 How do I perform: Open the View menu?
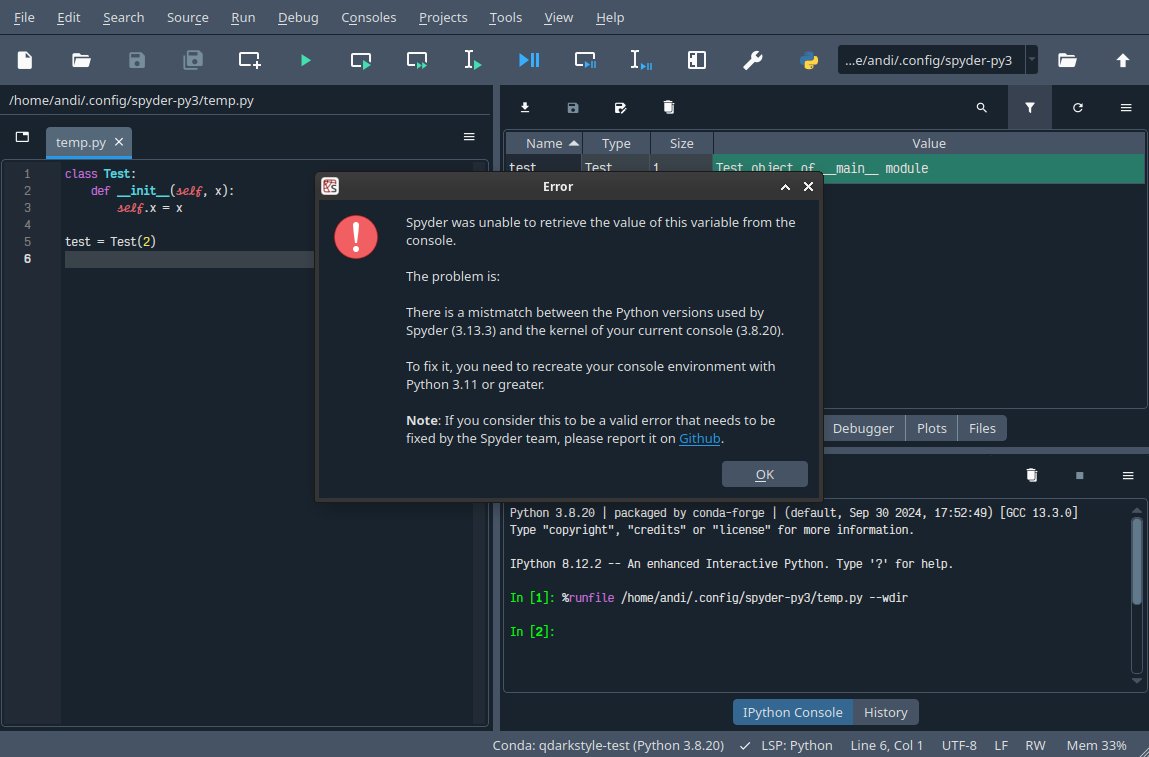tap(558, 18)
